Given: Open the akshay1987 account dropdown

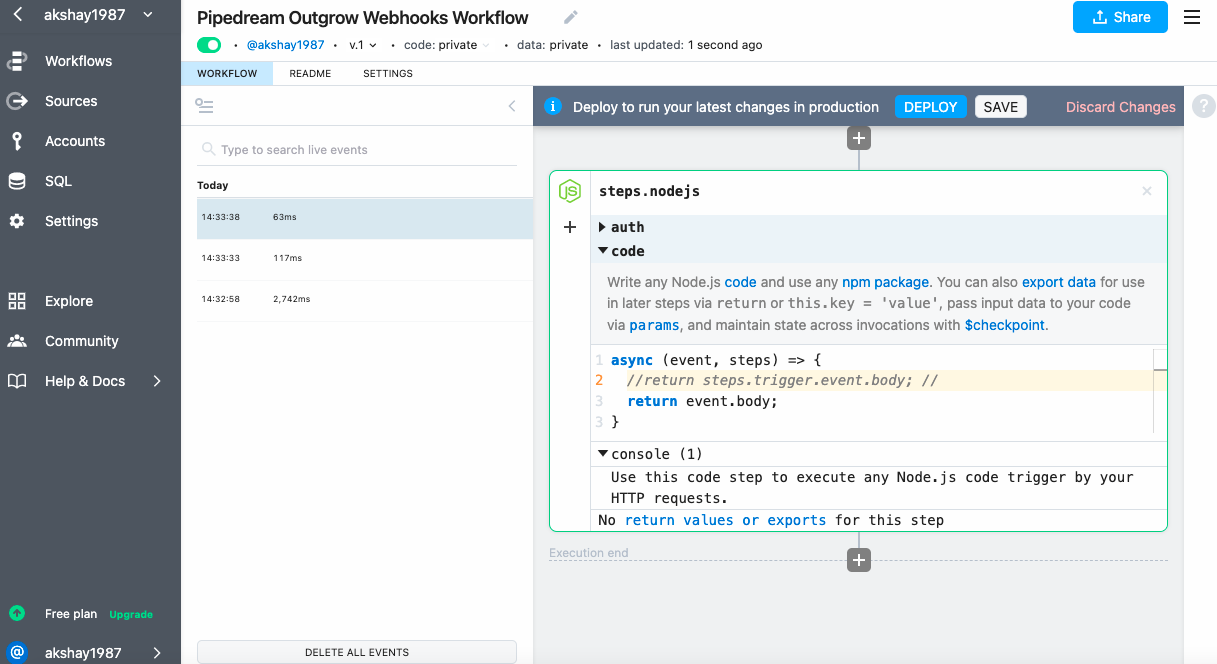Looking at the screenshot, I should [98, 14].
